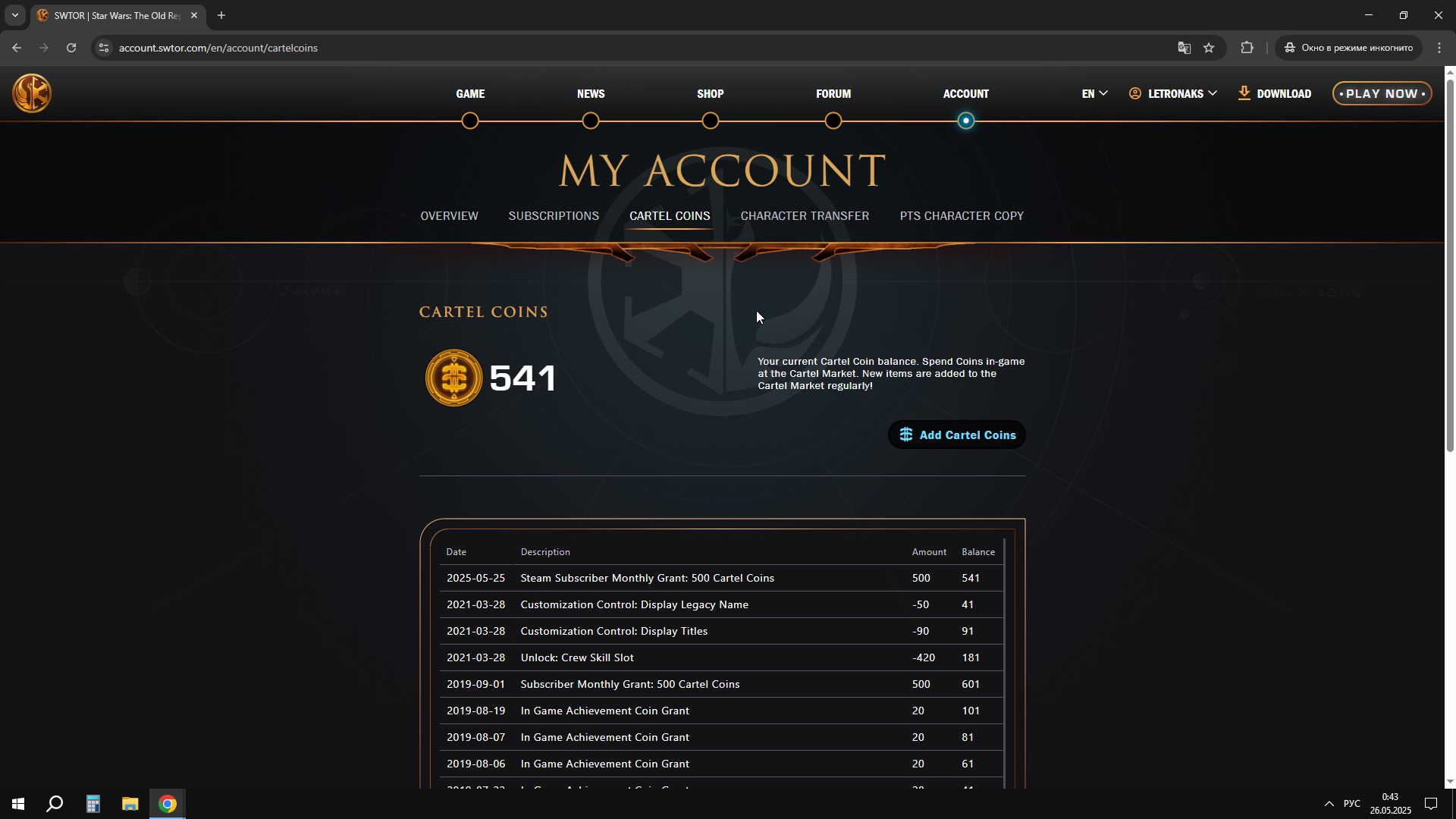Open a new browser tab
Image resolution: width=1456 pixels, height=819 pixels.
221,15
